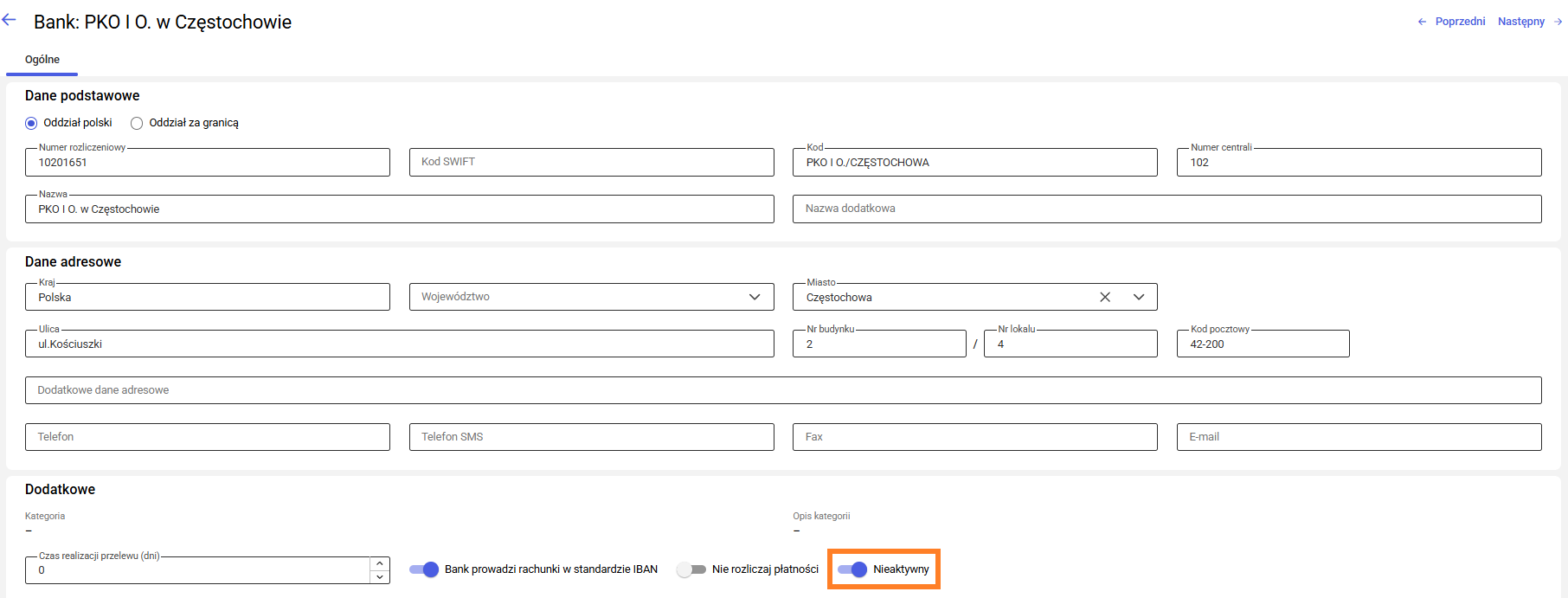Select Oddział za granicą radio button
Screen dimensions: 1568x598
137,123
